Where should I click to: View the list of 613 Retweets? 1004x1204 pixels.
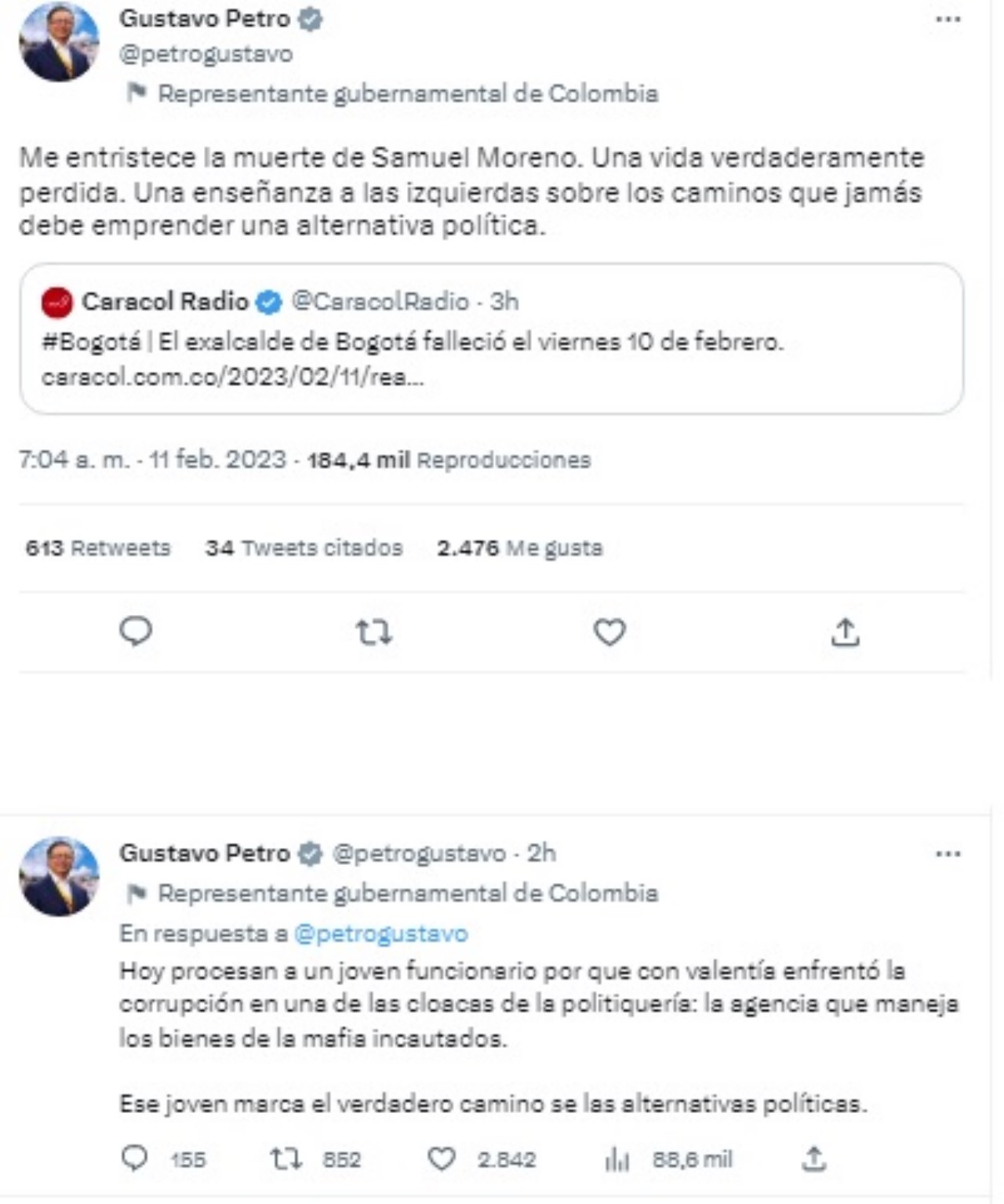coord(98,547)
